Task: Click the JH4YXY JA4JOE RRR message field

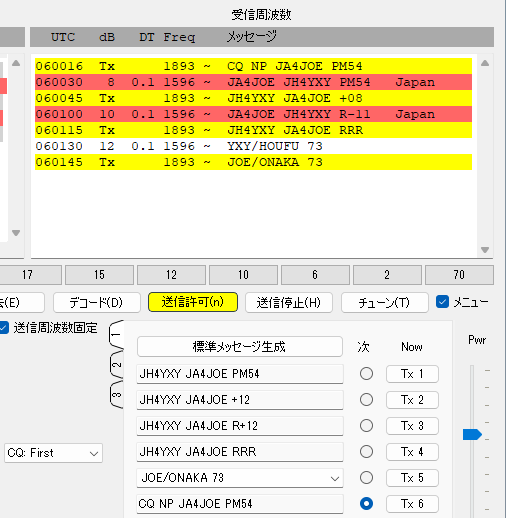Action: point(240,452)
